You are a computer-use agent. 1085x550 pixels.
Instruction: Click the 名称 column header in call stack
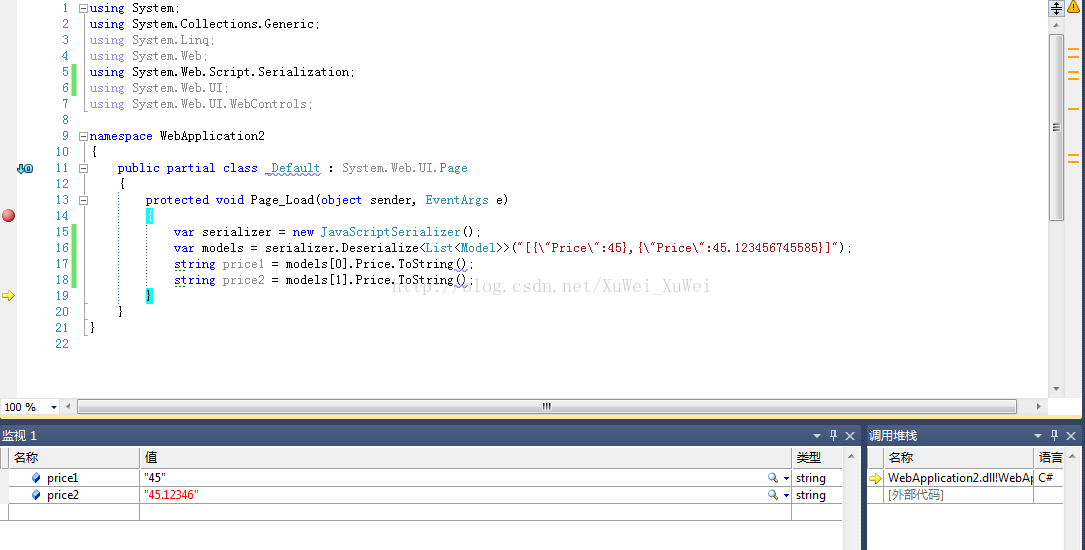[x=958, y=457]
